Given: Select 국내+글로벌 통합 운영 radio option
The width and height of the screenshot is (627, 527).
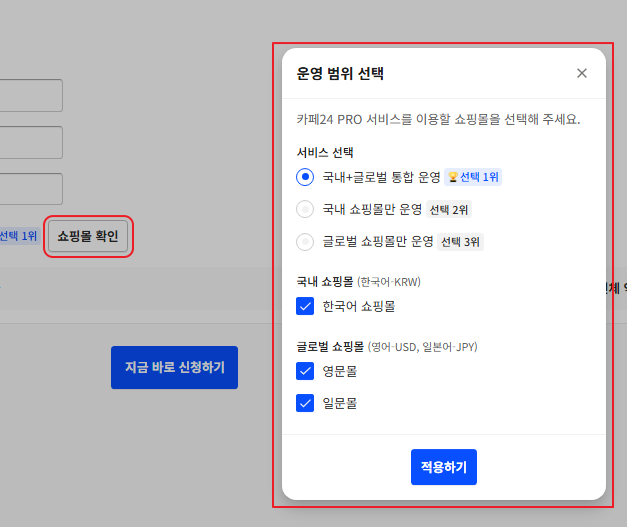Looking at the screenshot, I should pyautogui.click(x=306, y=177).
